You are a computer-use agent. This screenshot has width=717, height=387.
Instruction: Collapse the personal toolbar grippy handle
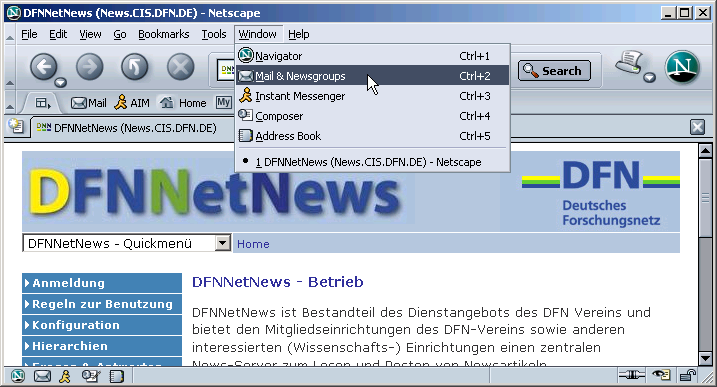pos(10,102)
